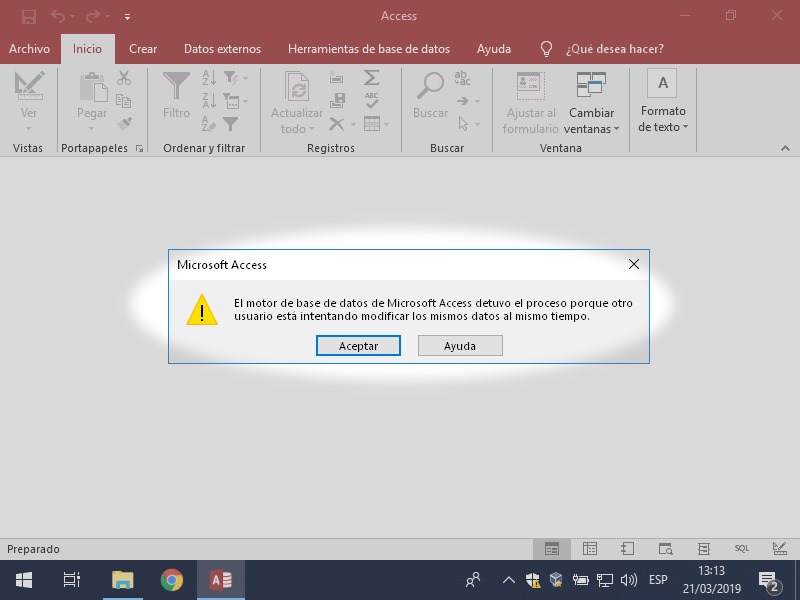Click the ¿Qué desea hacer? search box

614,48
